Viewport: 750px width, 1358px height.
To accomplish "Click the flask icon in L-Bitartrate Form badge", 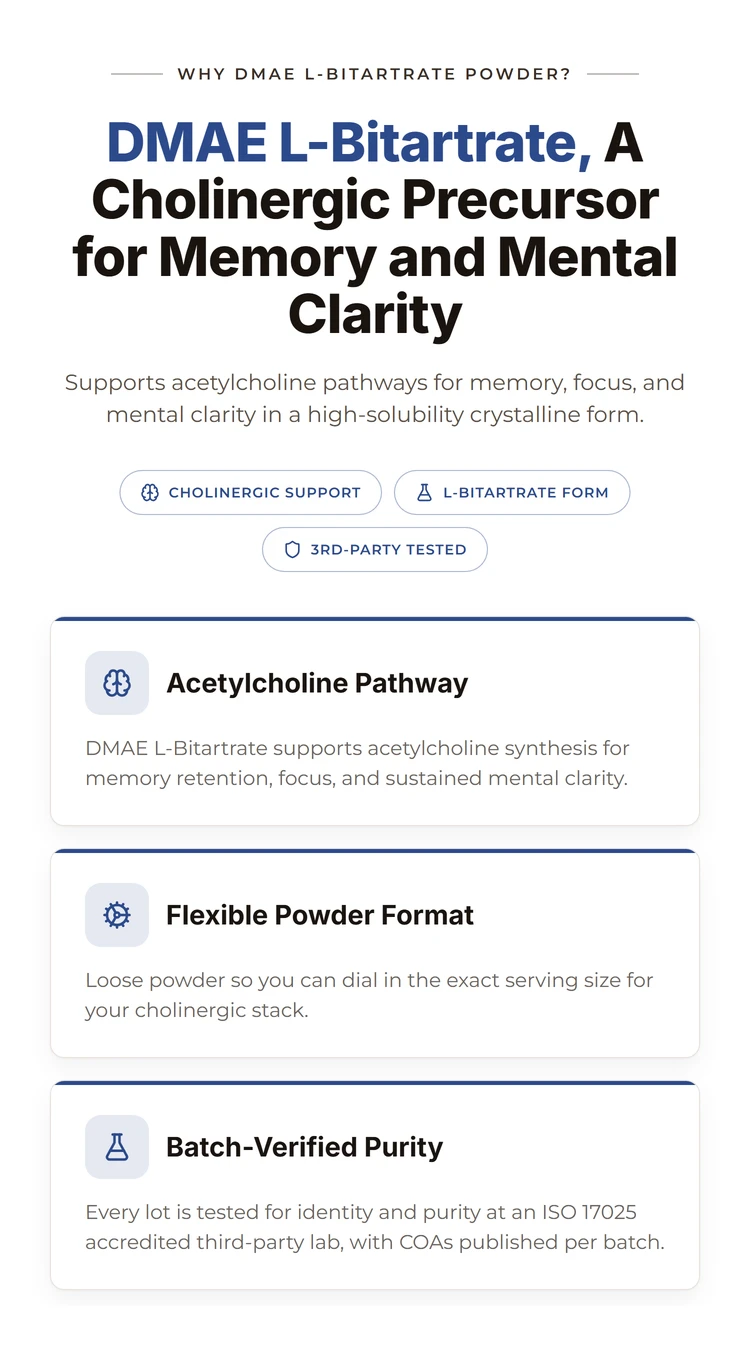I will (x=424, y=493).
